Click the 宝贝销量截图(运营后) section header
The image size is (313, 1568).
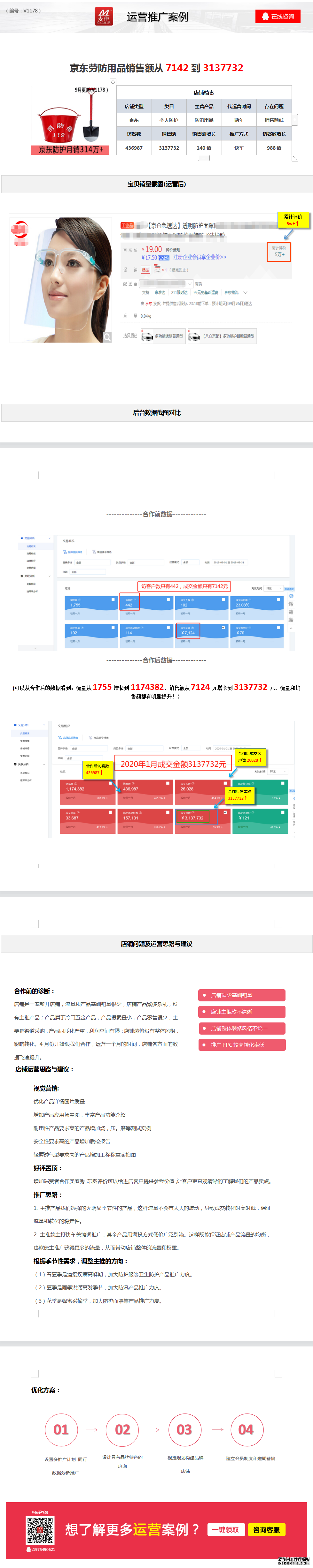coord(157,184)
